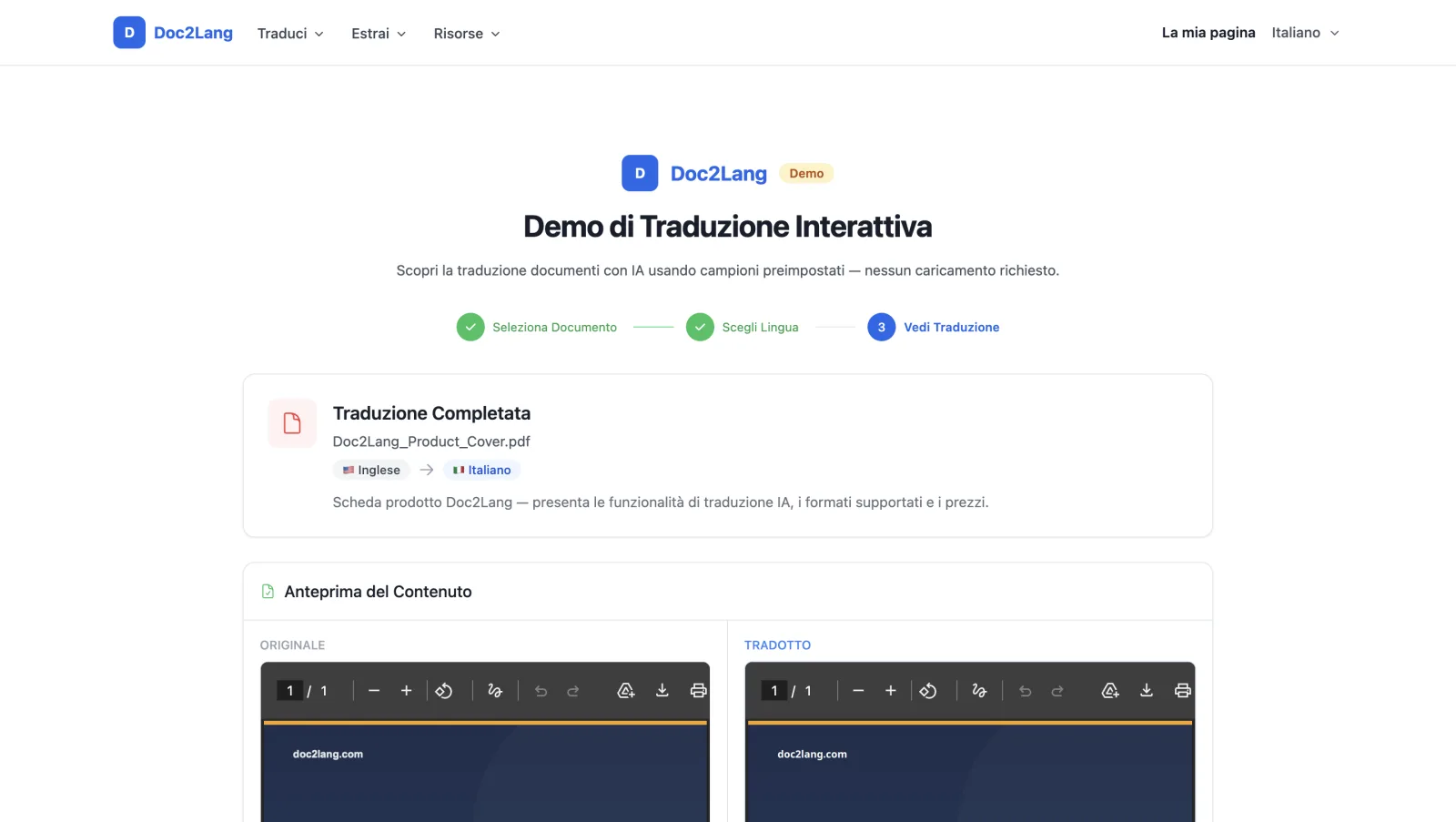This screenshot has width=1456, height=822.
Task: Zoom in on the ORIGINALE viewer
Action: [x=407, y=691]
